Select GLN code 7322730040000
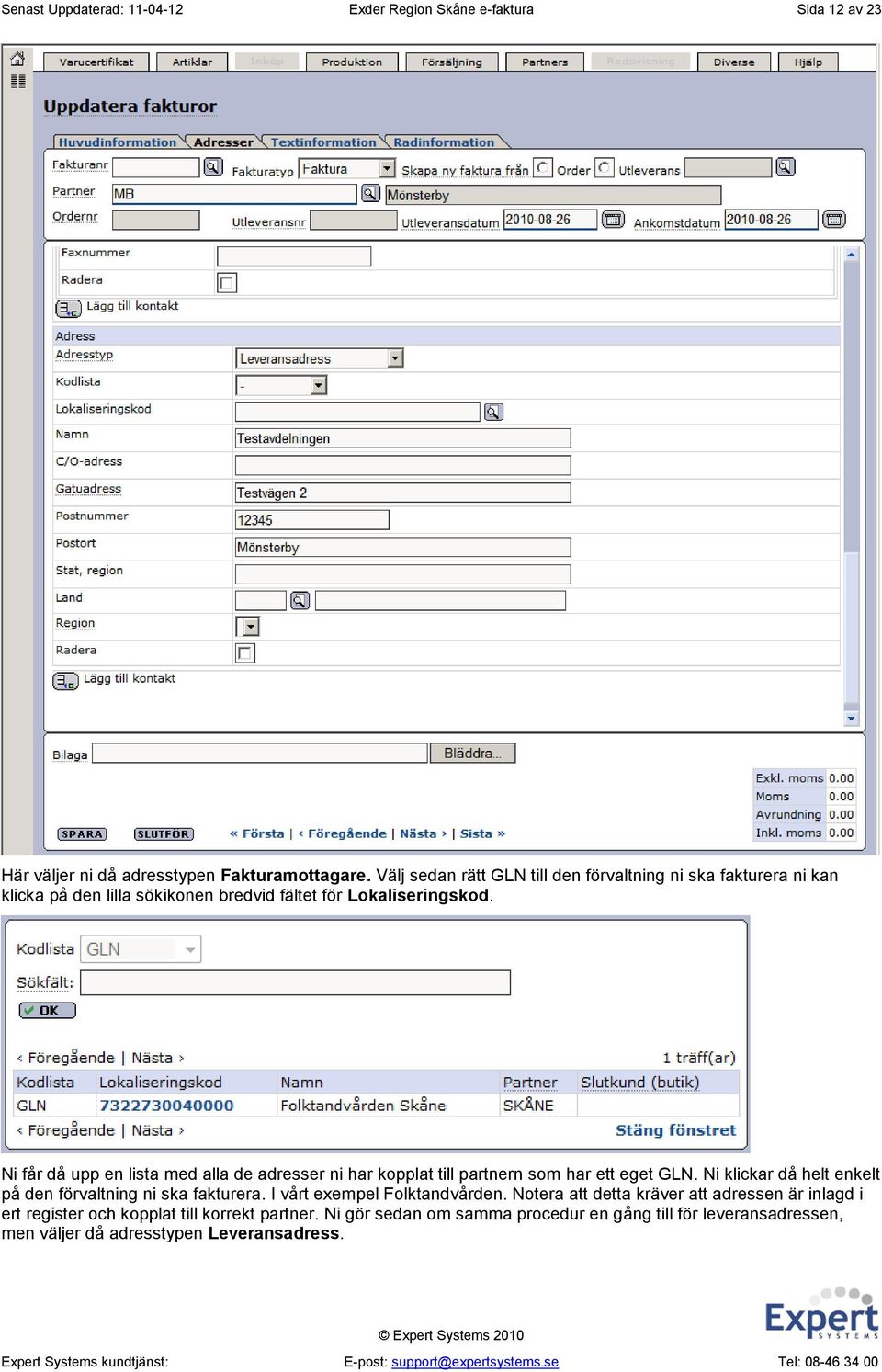This screenshot has height=1372, width=882. (166, 1106)
